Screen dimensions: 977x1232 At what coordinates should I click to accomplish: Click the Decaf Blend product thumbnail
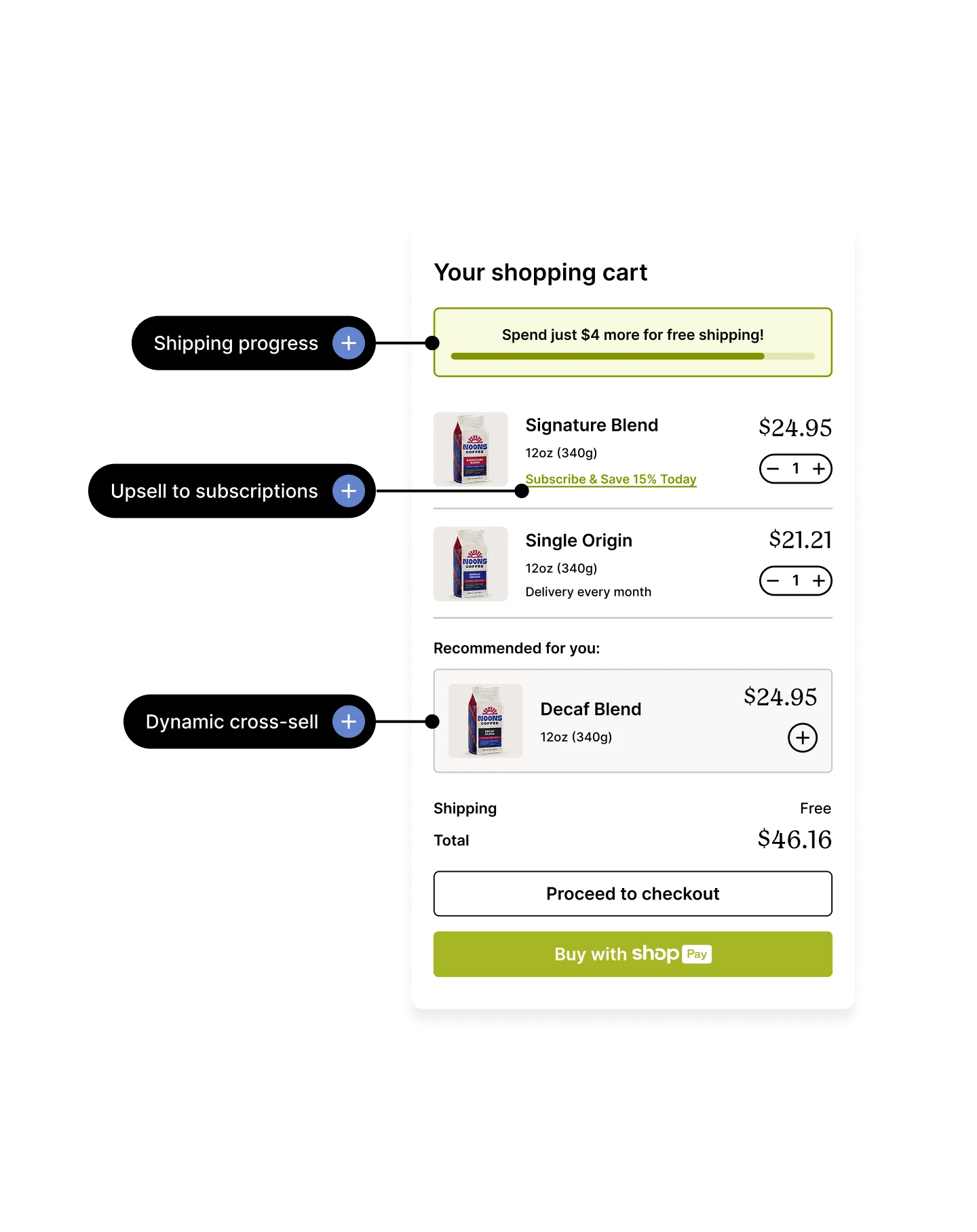(x=486, y=721)
